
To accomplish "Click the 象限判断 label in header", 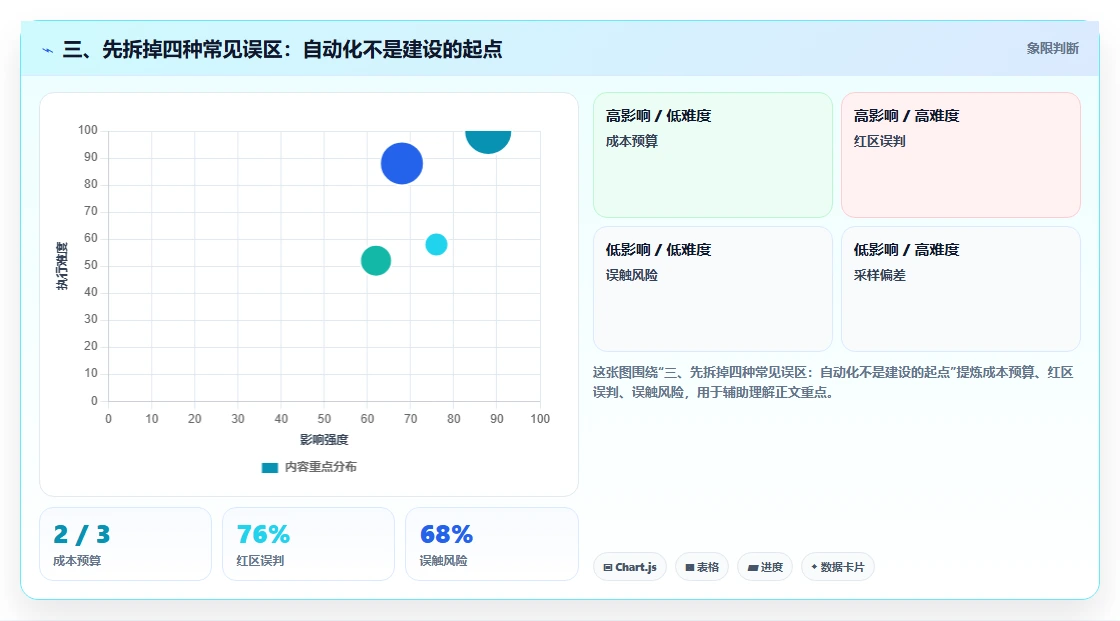I will click(x=1052, y=49).
